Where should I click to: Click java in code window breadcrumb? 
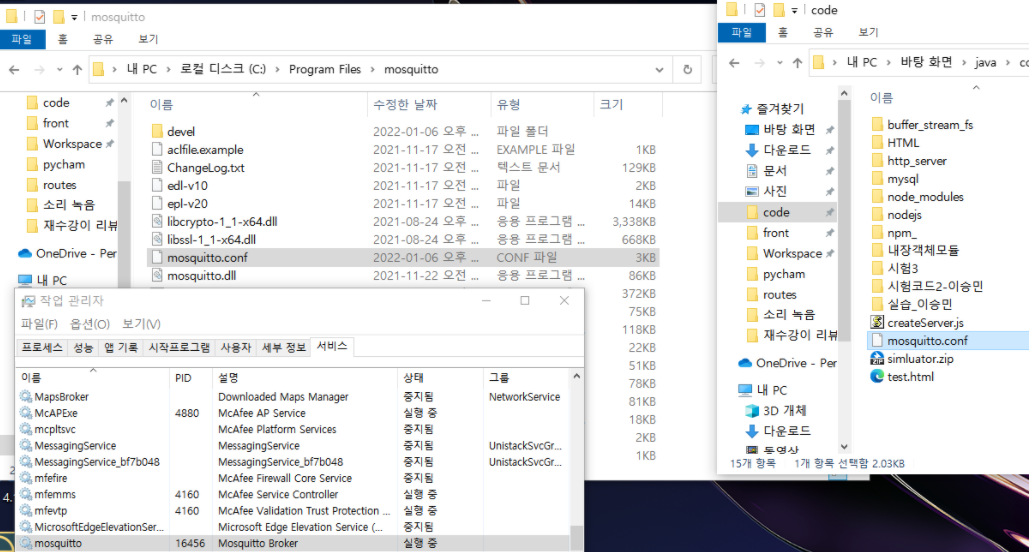tap(985, 62)
